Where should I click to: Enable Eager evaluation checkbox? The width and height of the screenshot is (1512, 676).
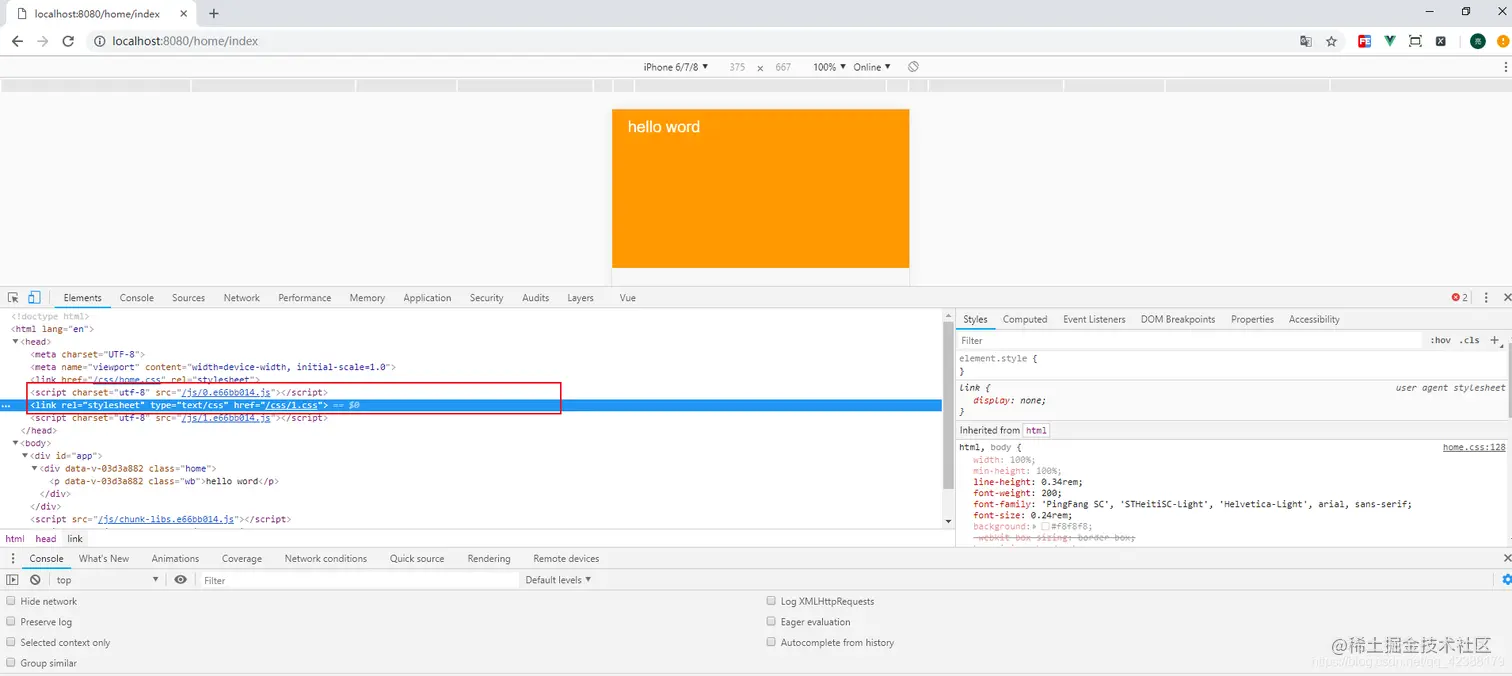pos(771,622)
